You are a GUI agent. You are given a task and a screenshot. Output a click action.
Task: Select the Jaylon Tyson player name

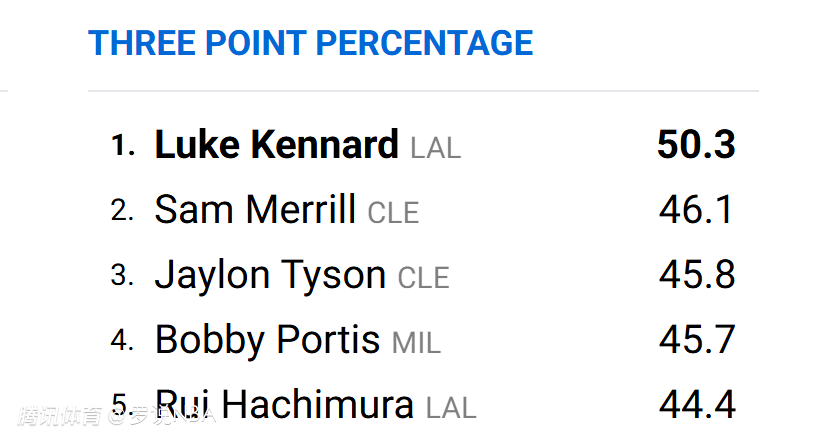(x=270, y=275)
